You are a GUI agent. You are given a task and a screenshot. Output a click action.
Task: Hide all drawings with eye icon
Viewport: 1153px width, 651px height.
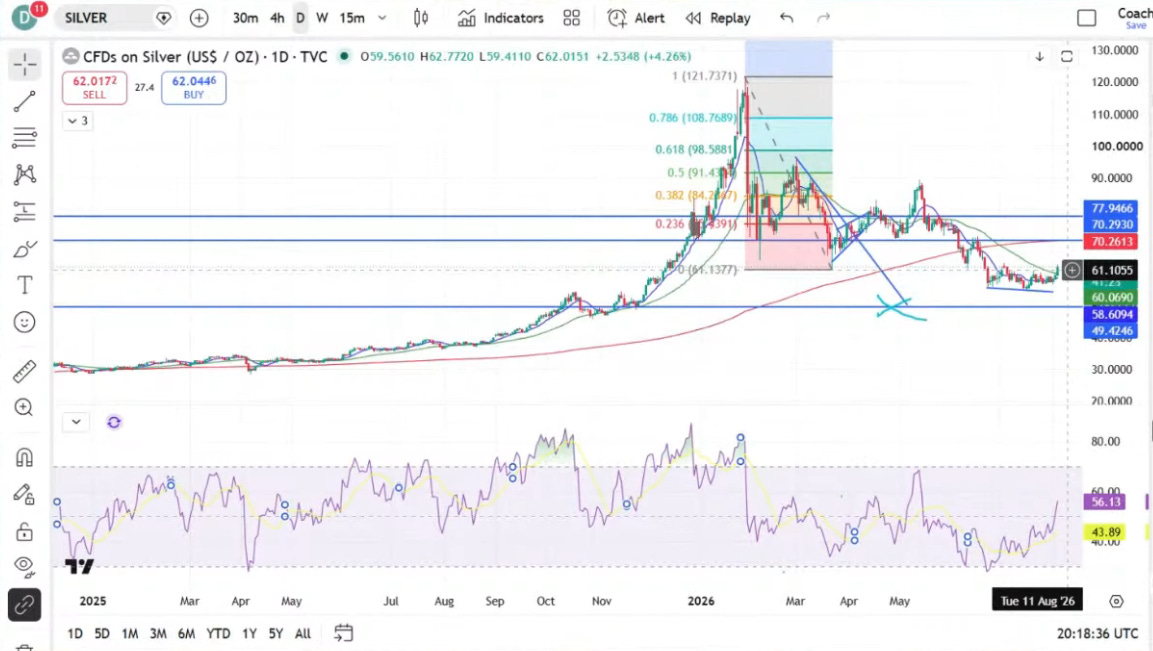(x=24, y=566)
